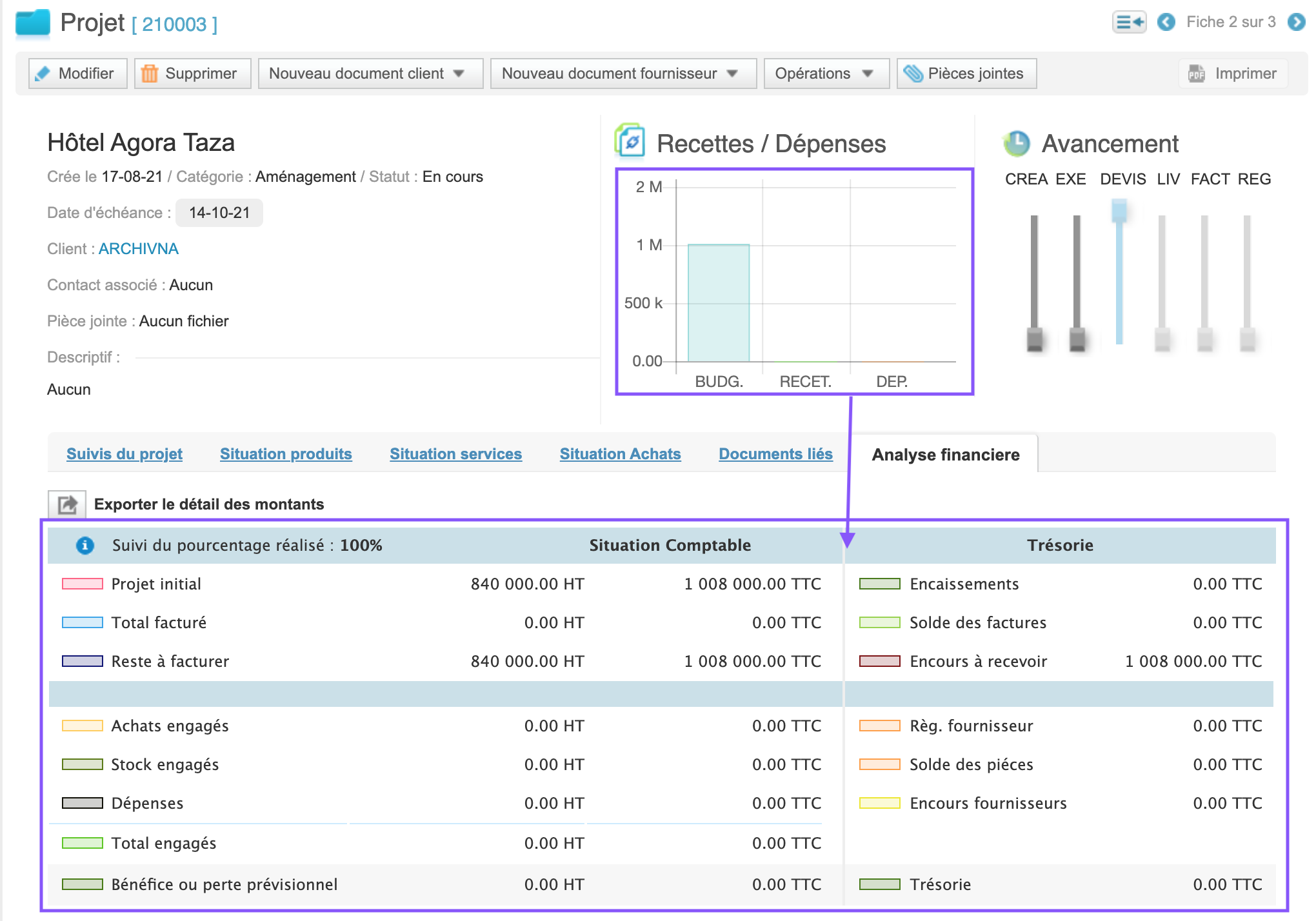Click the CREA slider handle

click(1035, 339)
